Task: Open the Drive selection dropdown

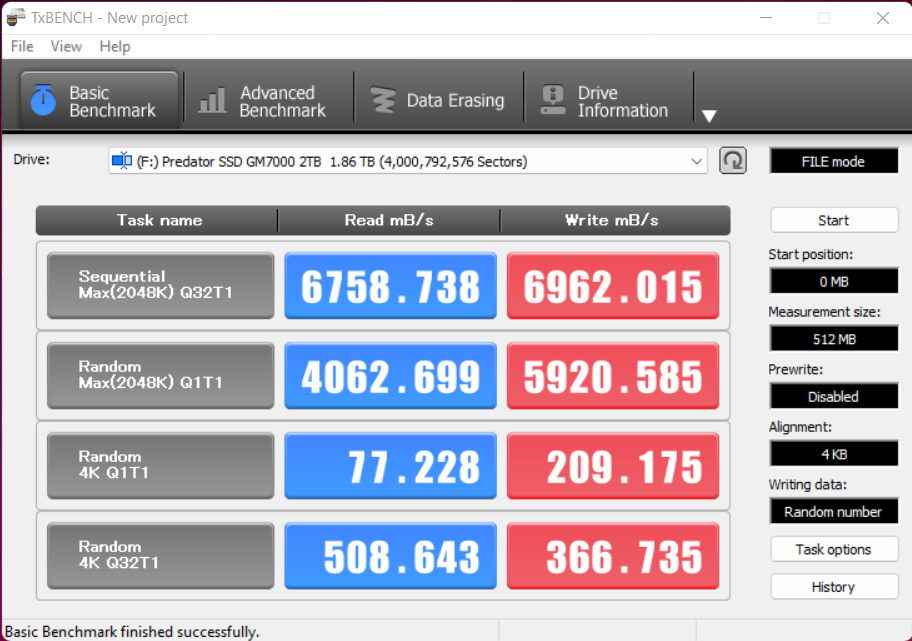Action: coord(407,161)
